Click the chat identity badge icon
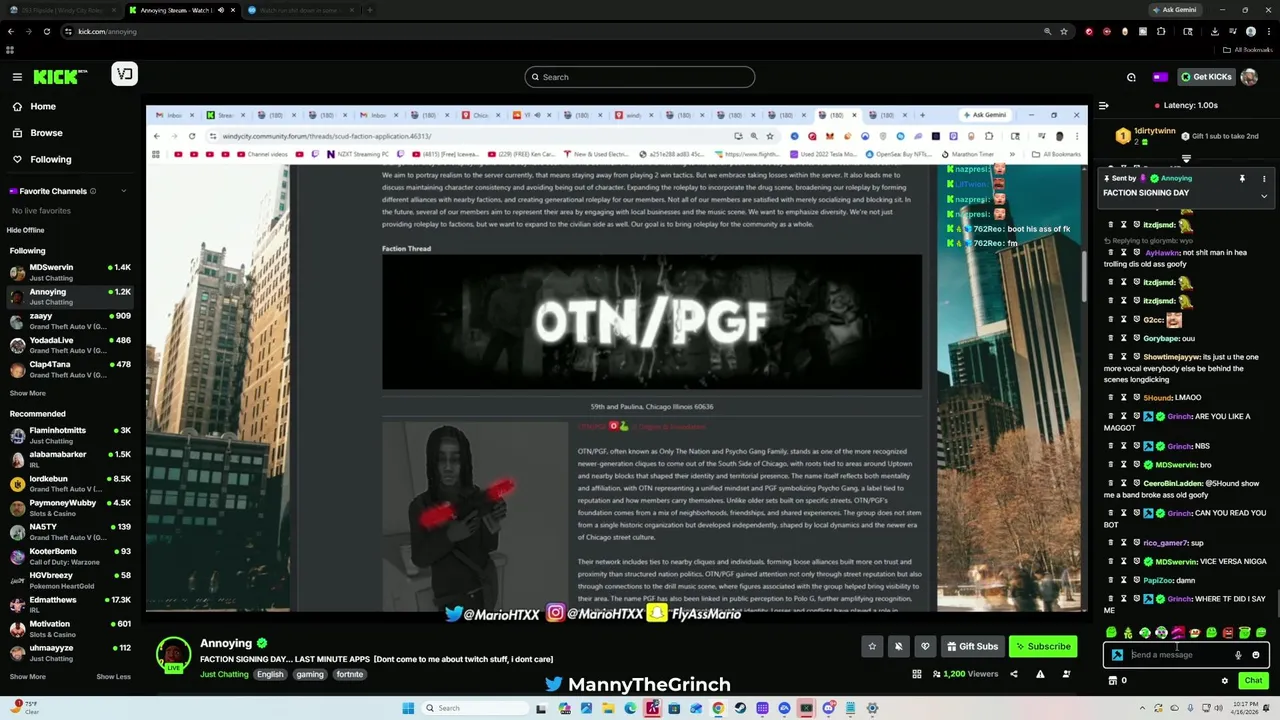The height and width of the screenshot is (720, 1280). tap(1117, 655)
